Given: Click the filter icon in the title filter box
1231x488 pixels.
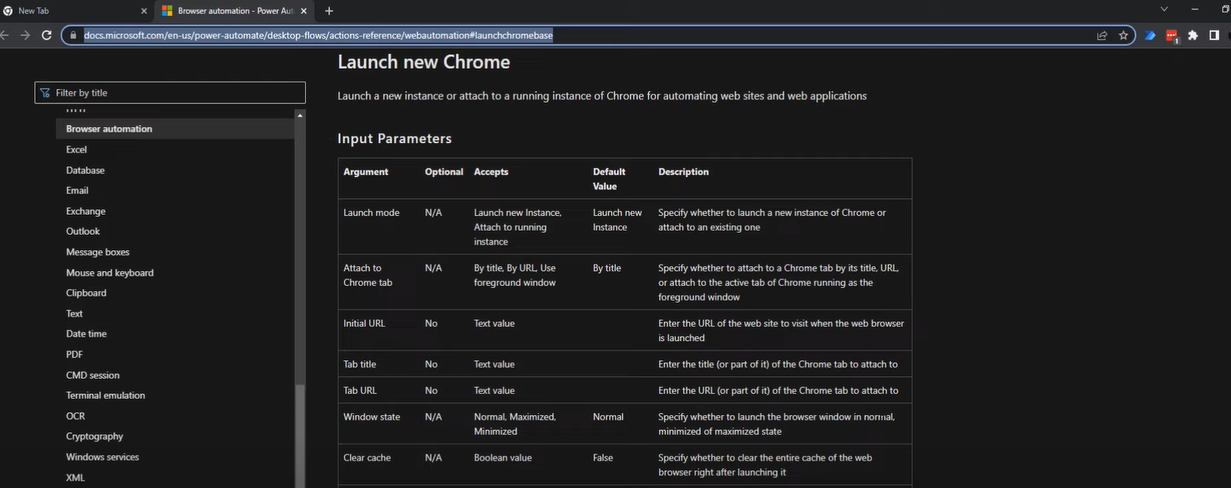Looking at the screenshot, I should 45,93.
